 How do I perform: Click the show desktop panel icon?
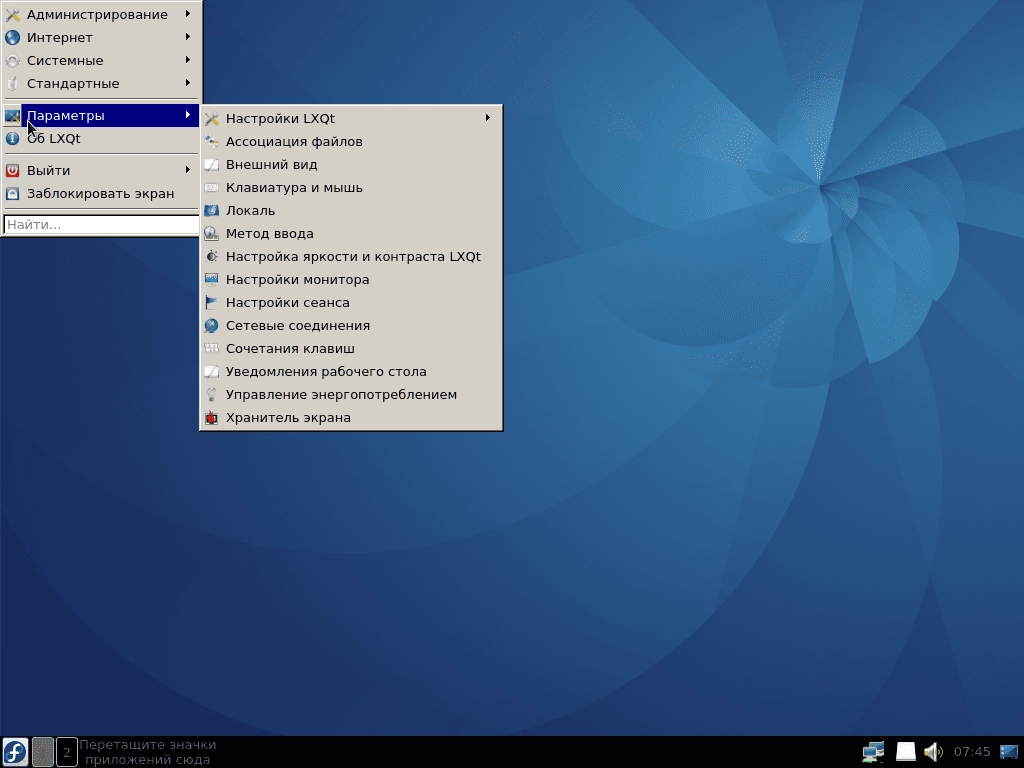pyautogui.click(x=1009, y=752)
